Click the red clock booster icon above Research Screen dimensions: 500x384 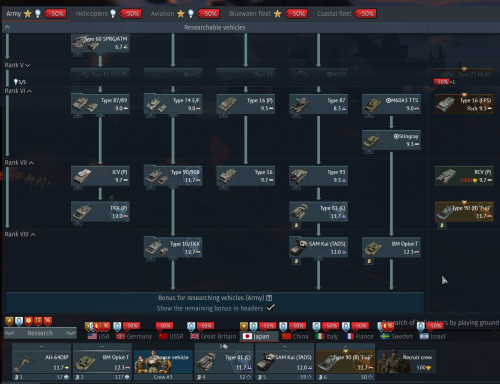pyautogui.click(x=29, y=321)
